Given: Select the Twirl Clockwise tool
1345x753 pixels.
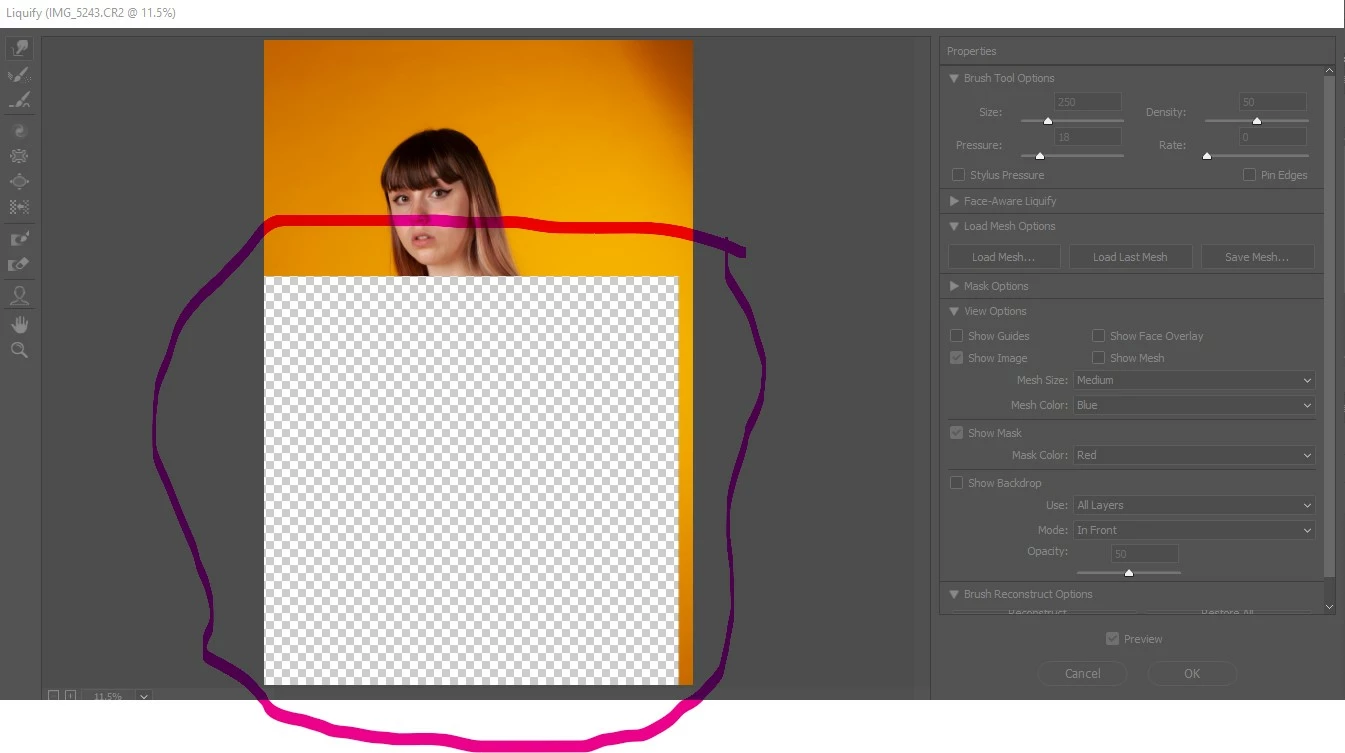Looking at the screenshot, I should click(x=19, y=131).
